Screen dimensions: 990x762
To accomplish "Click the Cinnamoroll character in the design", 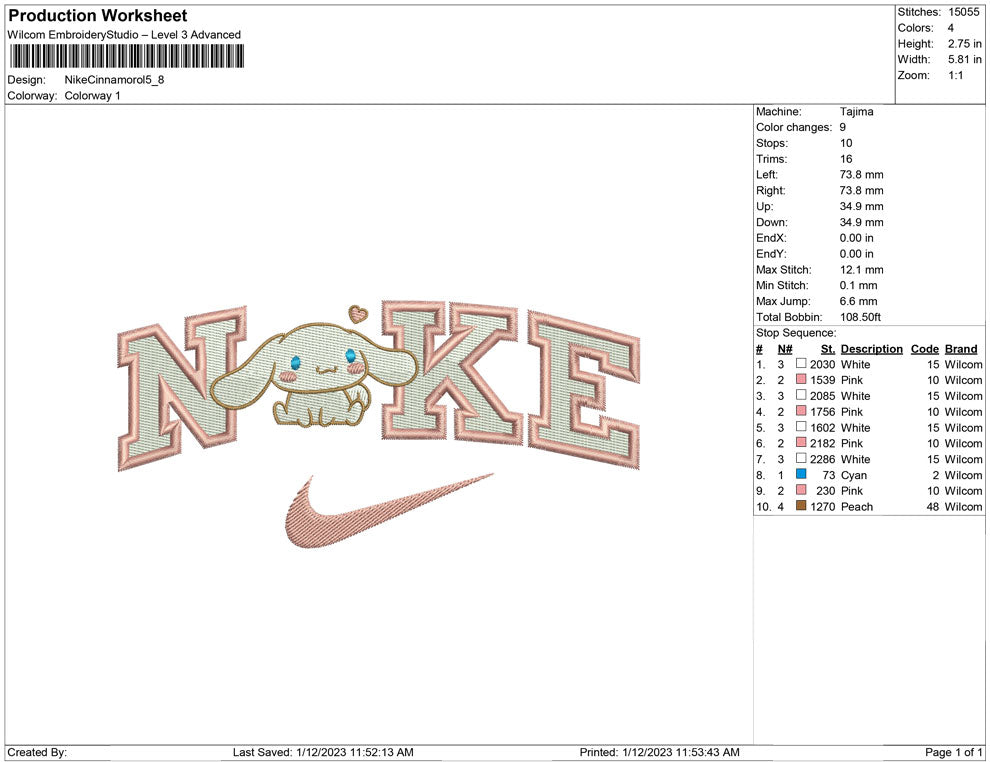I will coord(314,376).
